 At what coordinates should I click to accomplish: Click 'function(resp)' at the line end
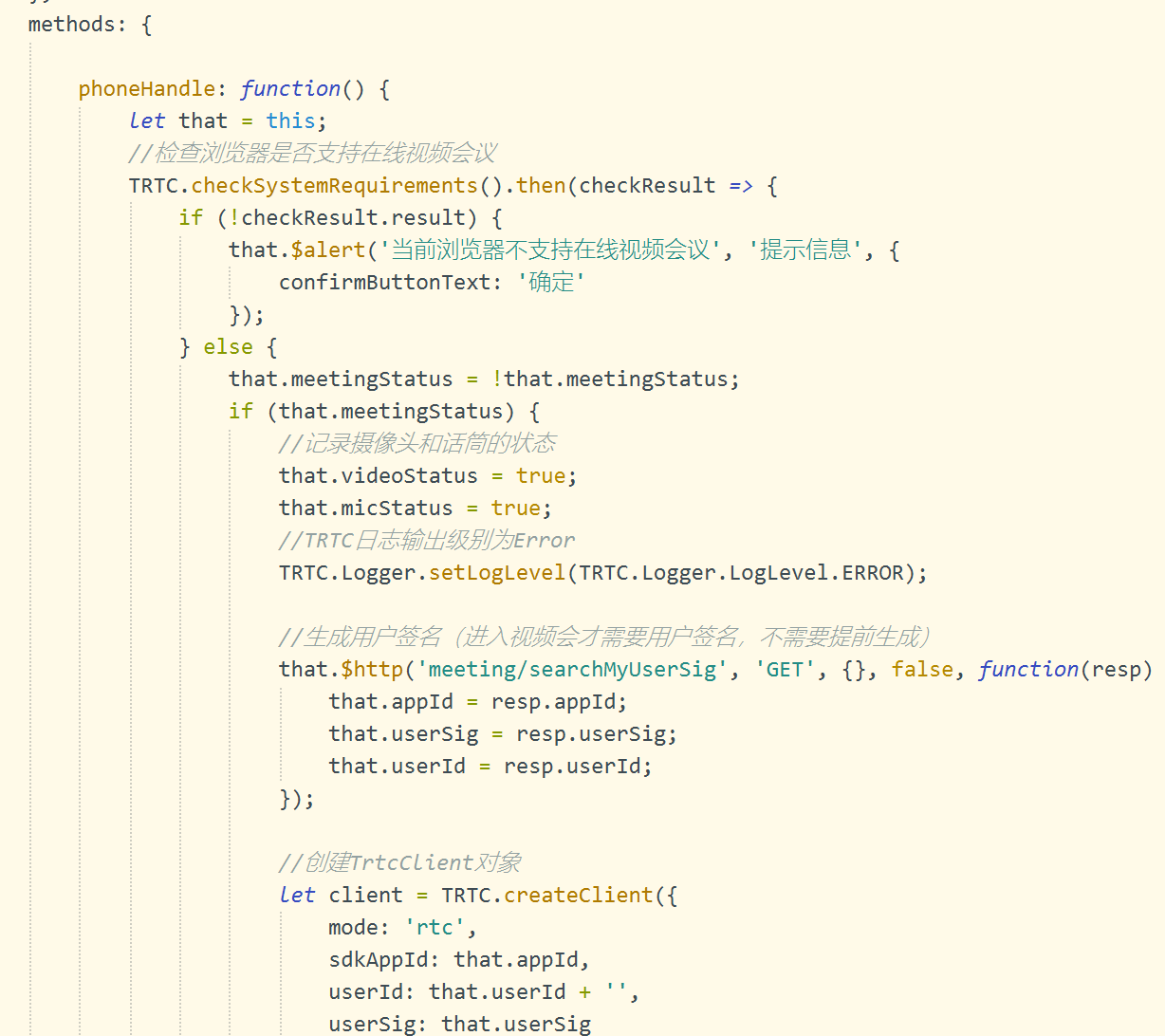click(1065, 670)
